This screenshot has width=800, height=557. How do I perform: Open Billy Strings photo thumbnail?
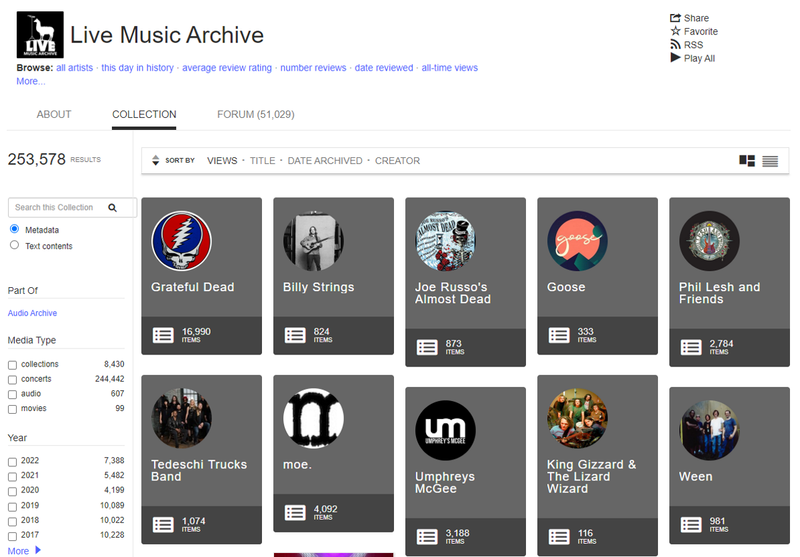click(x=313, y=241)
